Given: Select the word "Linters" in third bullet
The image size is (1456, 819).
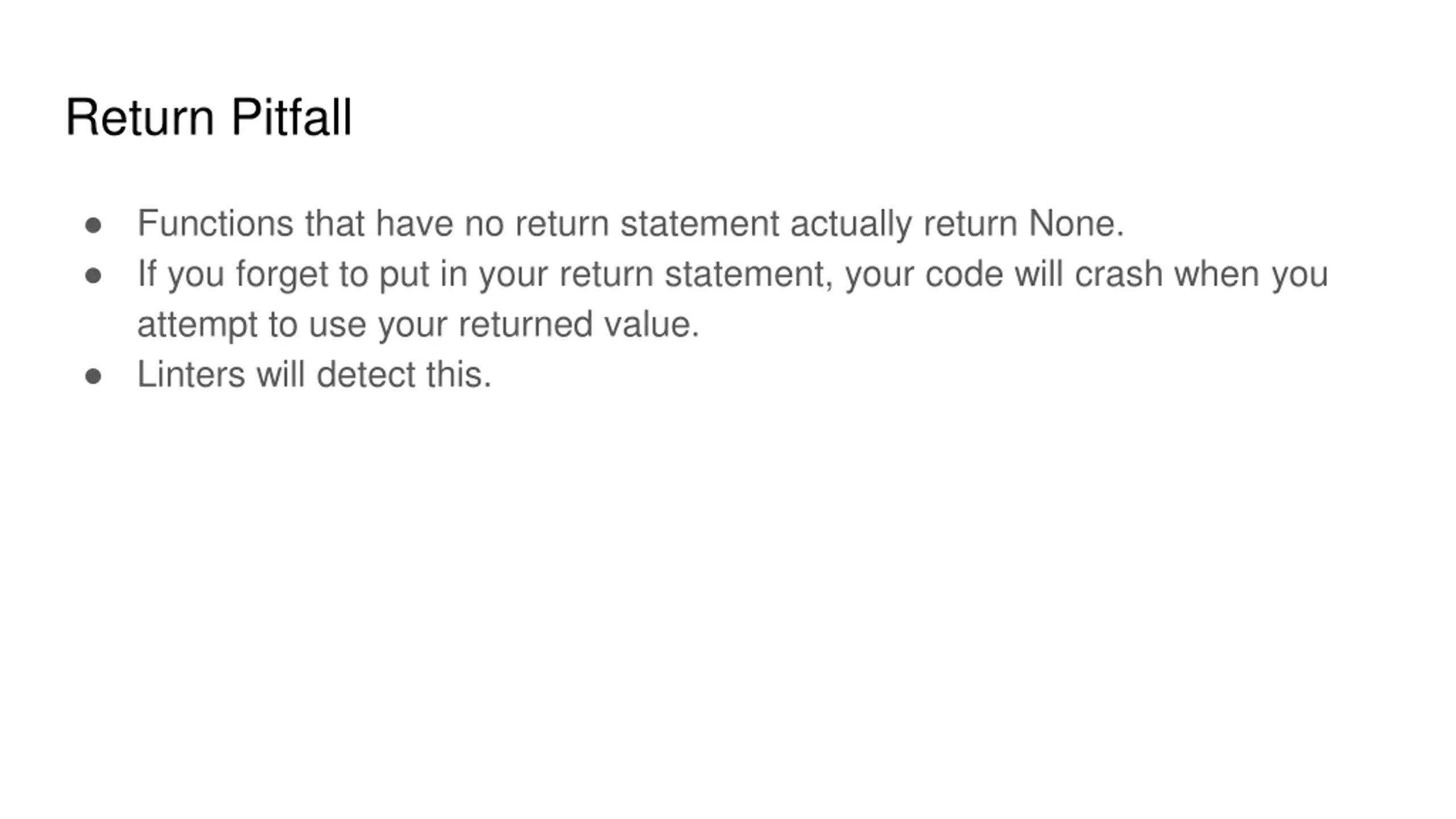Looking at the screenshot, I should 192,374.
